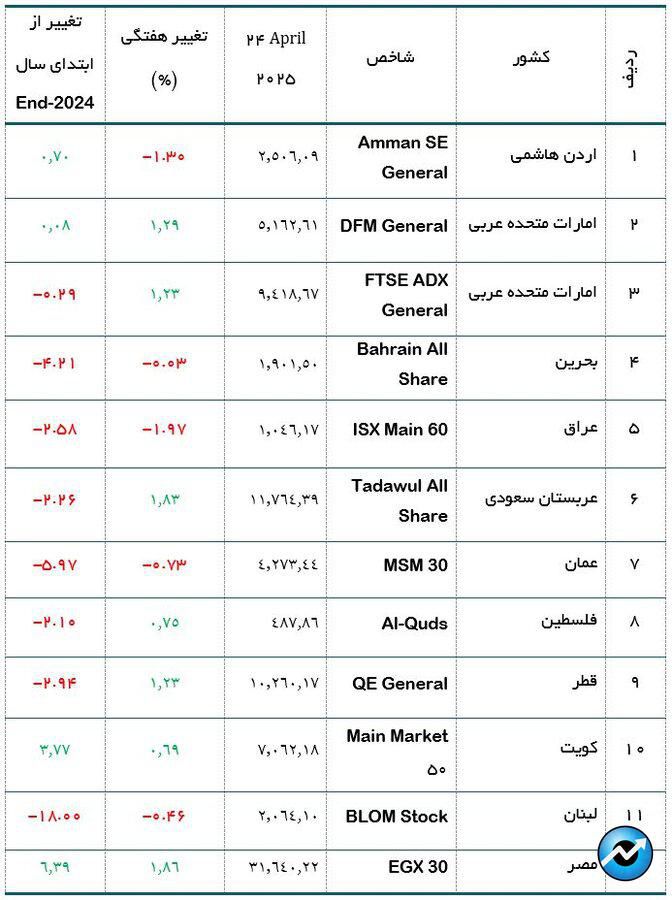Click the EGX 30 index name
Viewport: 672px width, 900px height.
[418, 867]
